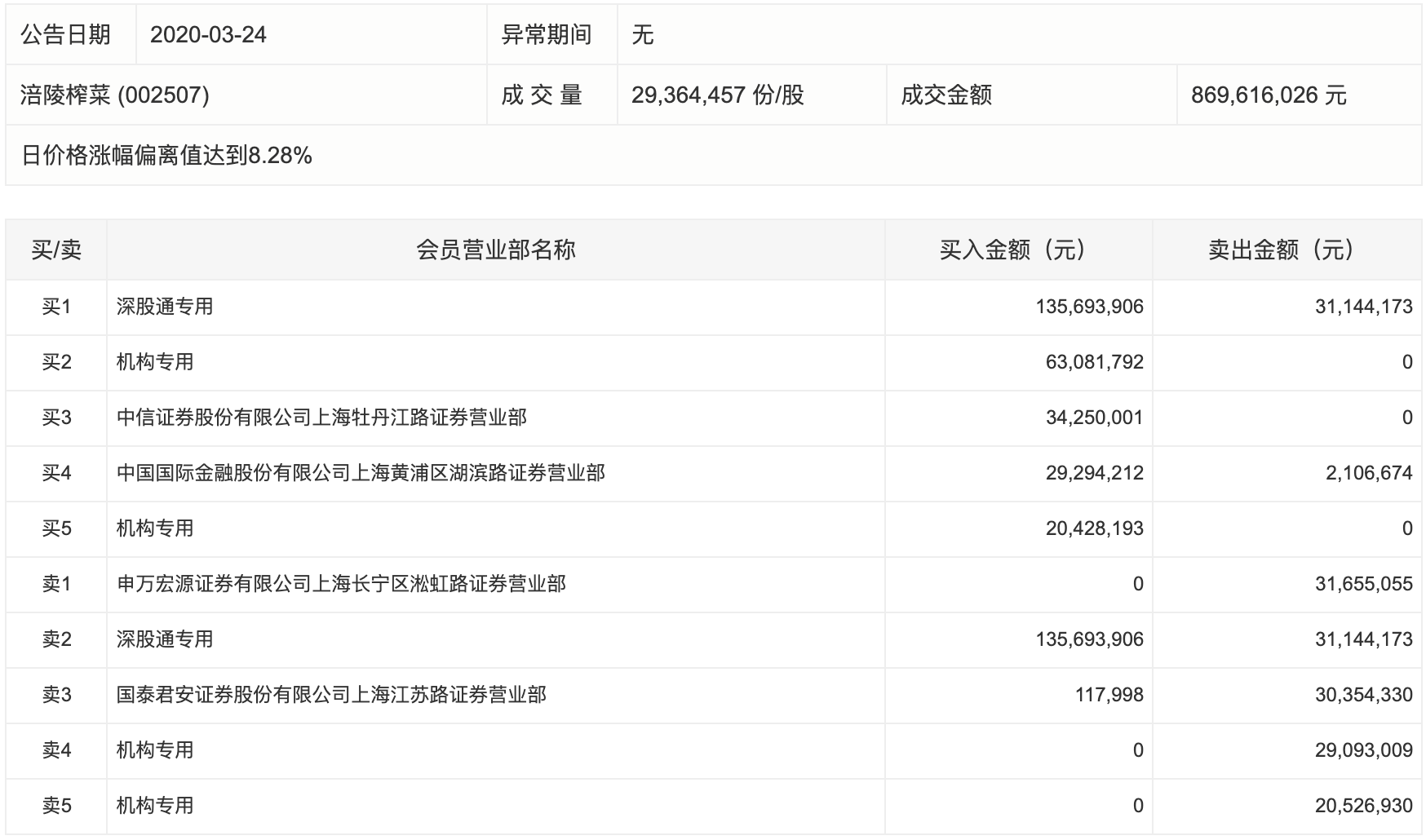1426x840 pixels.
Task: Click sell amount 0 in 买2 row
Action: click(1407, 362)
